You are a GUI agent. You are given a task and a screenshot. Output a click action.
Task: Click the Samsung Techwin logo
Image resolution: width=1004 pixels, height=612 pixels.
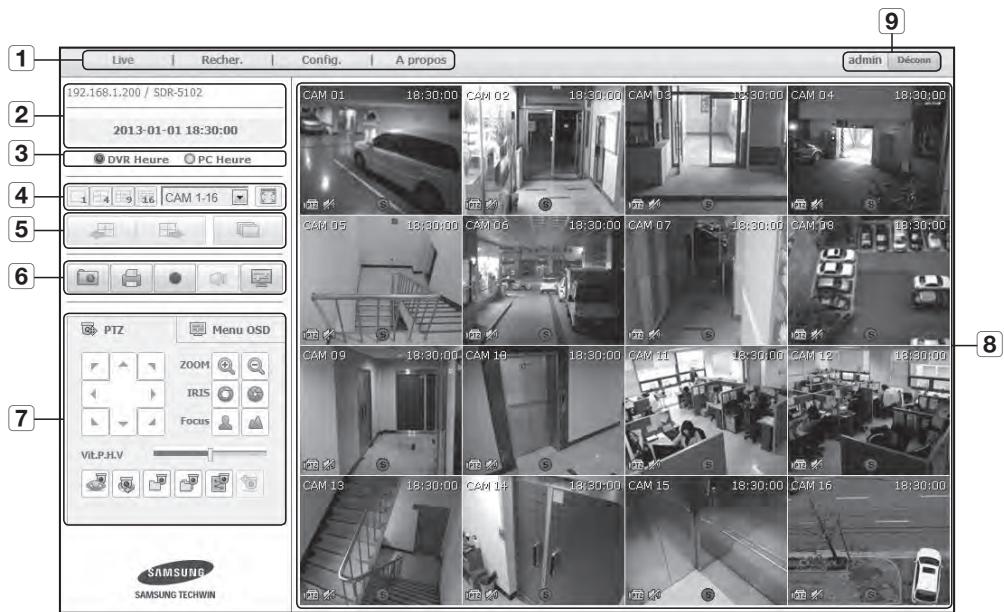175,580
